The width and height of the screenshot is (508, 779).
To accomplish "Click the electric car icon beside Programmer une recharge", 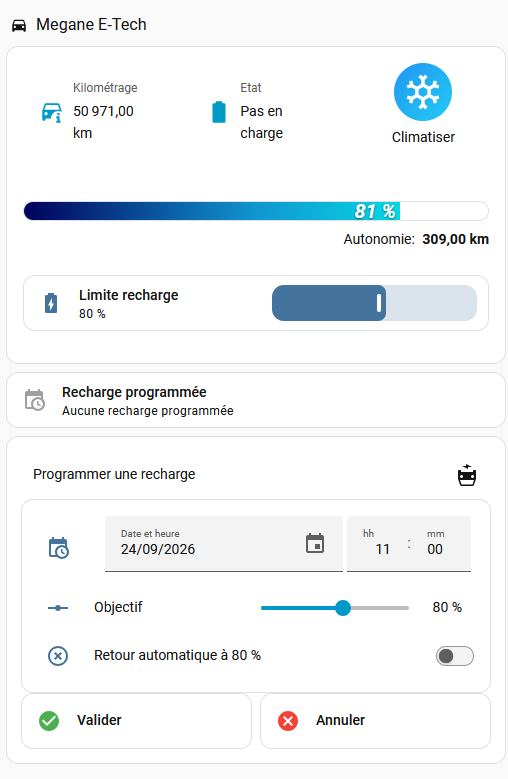I will (467, 475).
